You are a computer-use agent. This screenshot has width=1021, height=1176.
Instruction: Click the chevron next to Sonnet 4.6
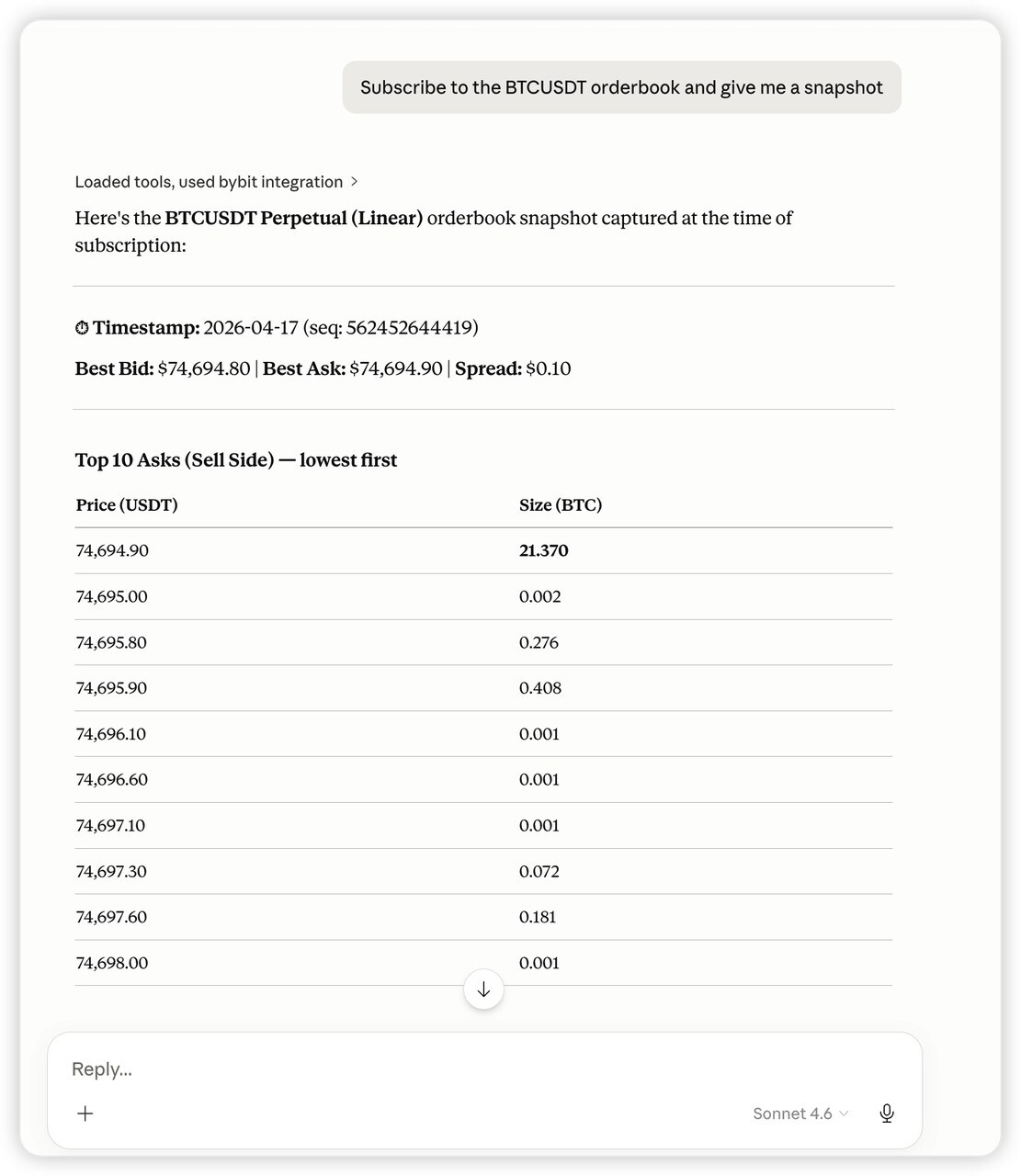(845, 1114)
